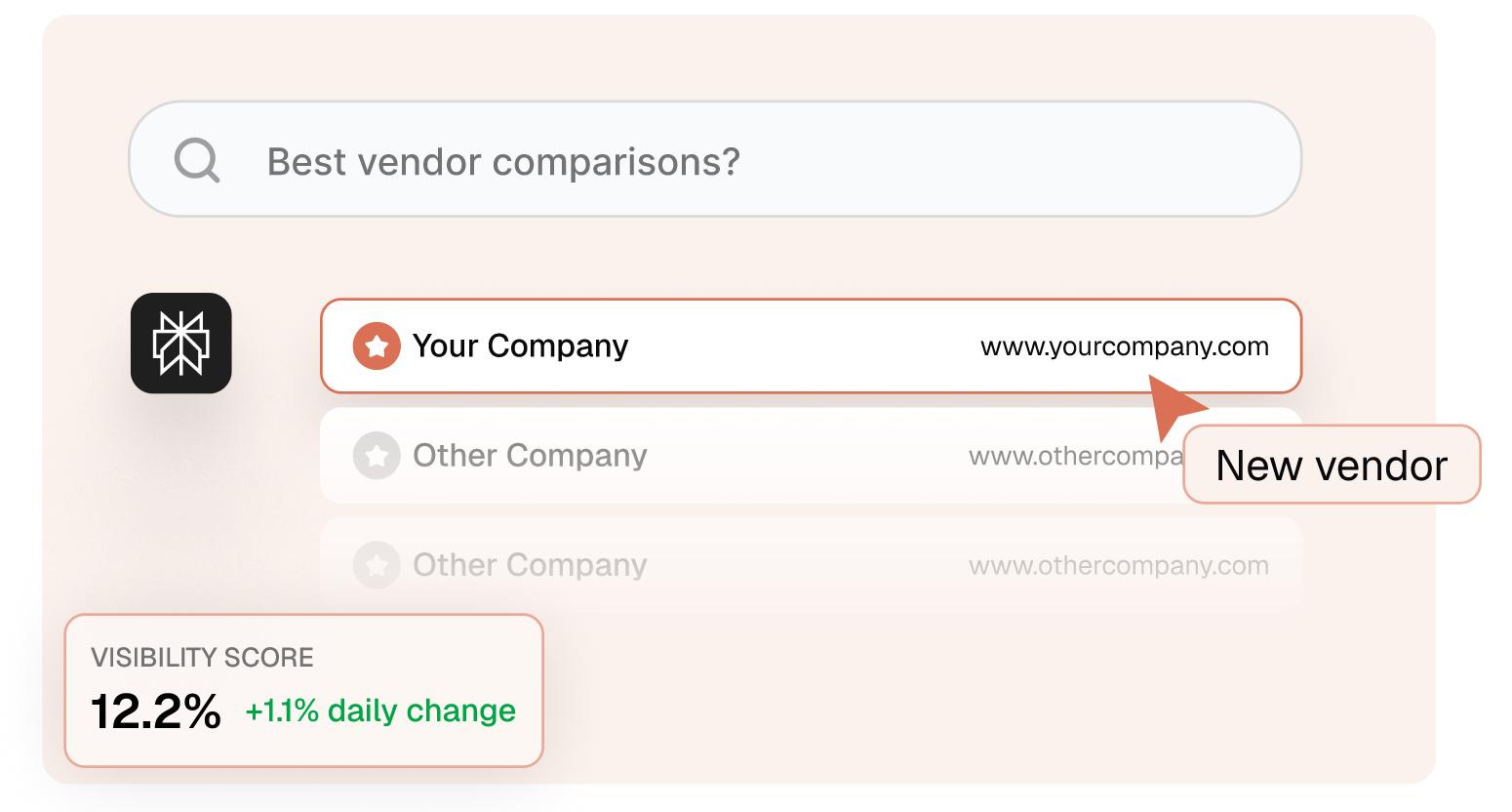Click the green "+1.1% daily change" text
1512x812 pixels.
[380, 710]
